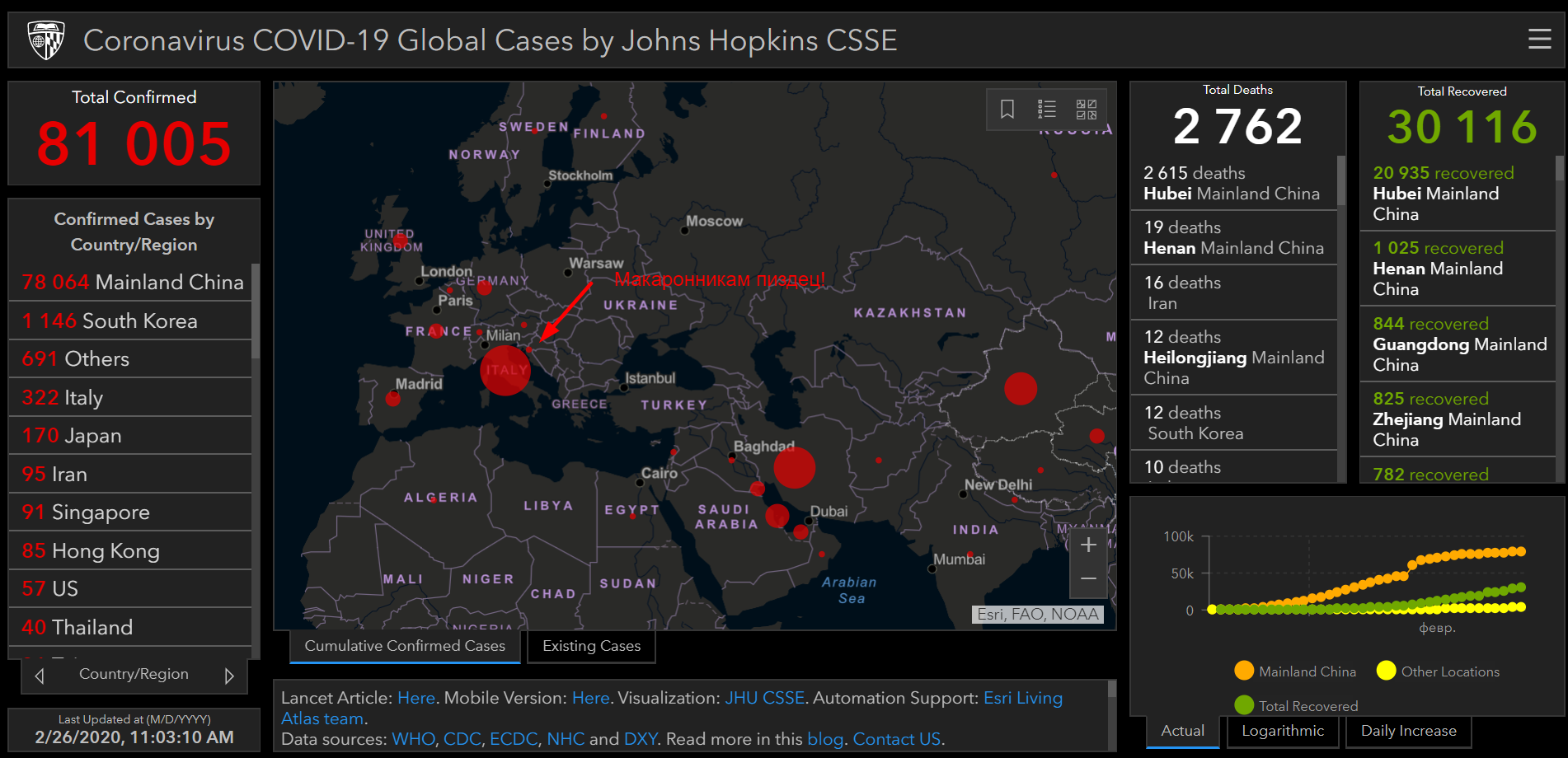
Task: Show the map legend list icon
Action: coord(1046,109)
